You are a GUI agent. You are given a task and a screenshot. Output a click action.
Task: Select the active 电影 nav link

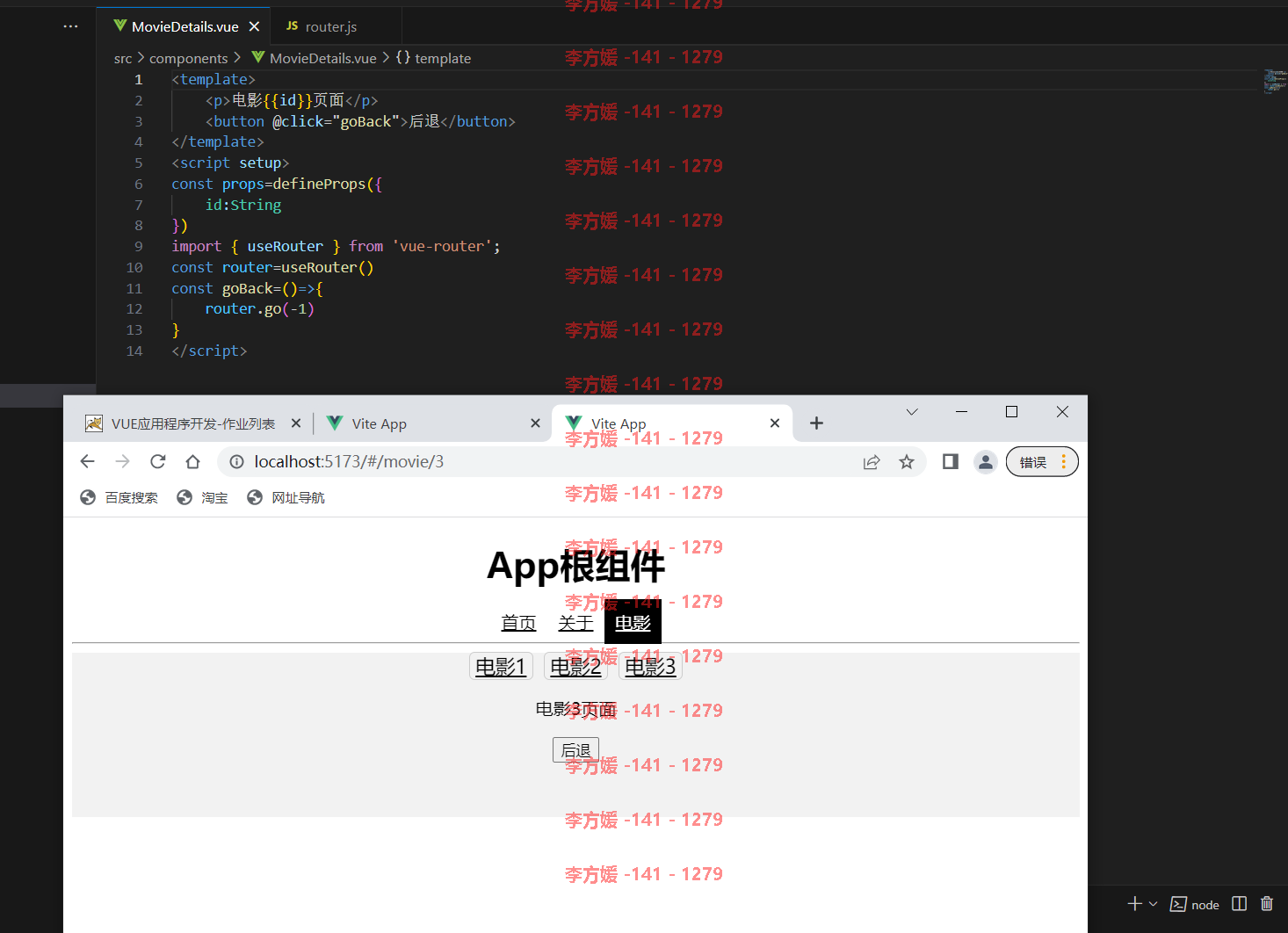(633, 623)
